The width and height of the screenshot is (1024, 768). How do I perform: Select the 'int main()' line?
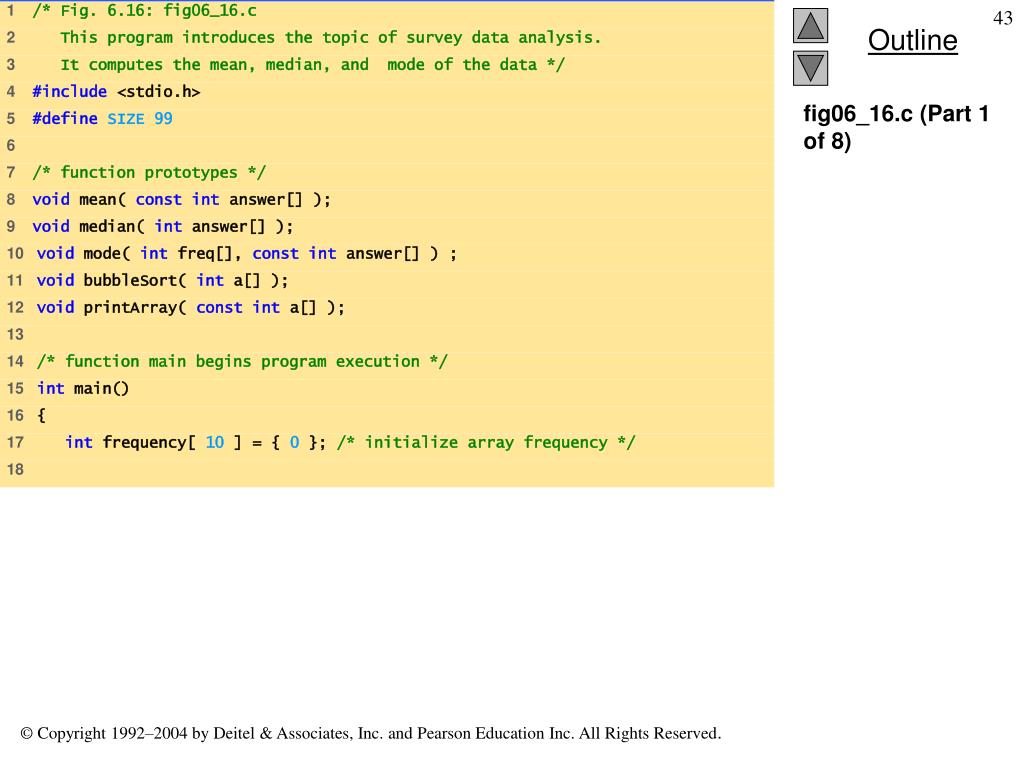pos(83,388)
